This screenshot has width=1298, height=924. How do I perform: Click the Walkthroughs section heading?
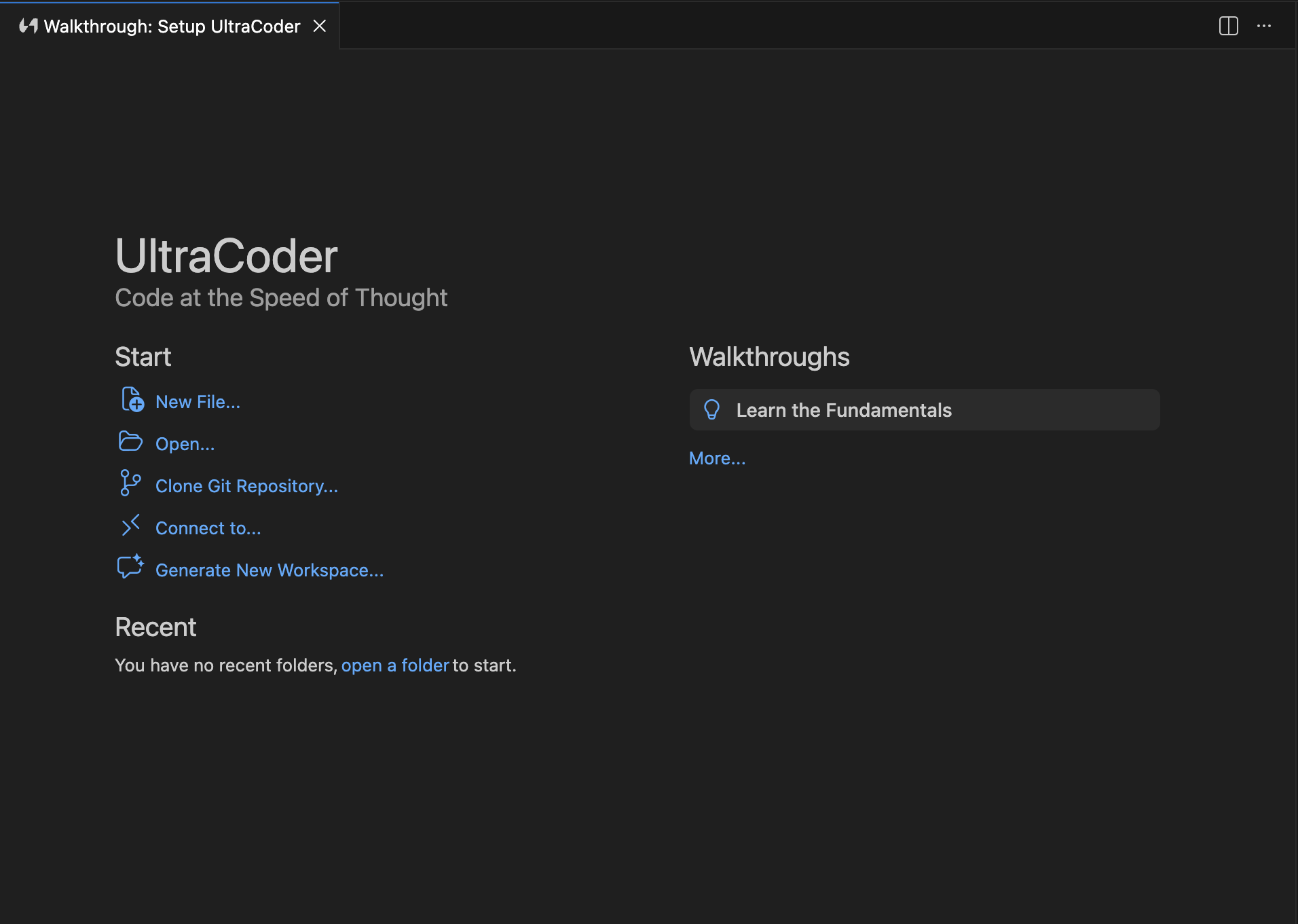(769, 357)
